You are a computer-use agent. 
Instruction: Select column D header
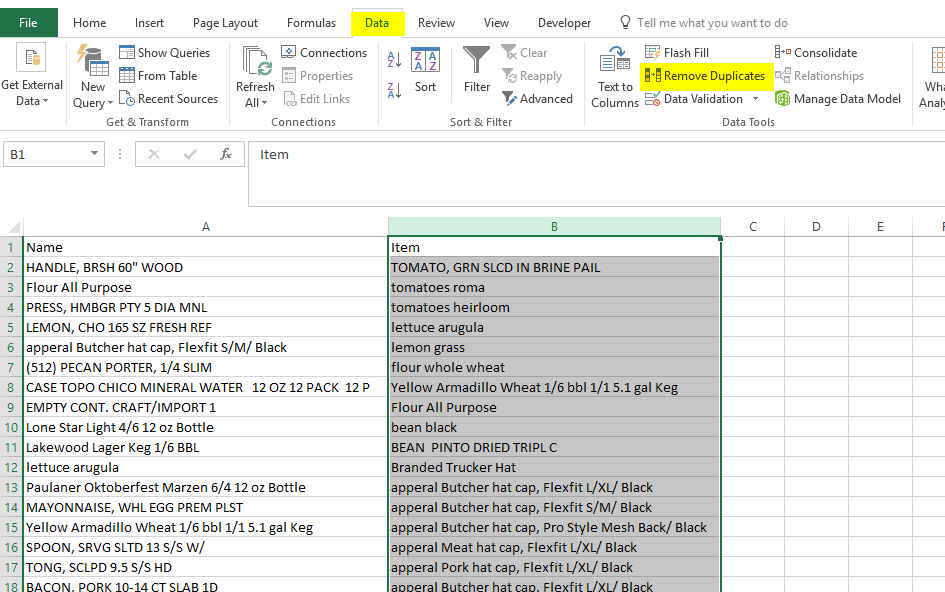coord(816,227)
